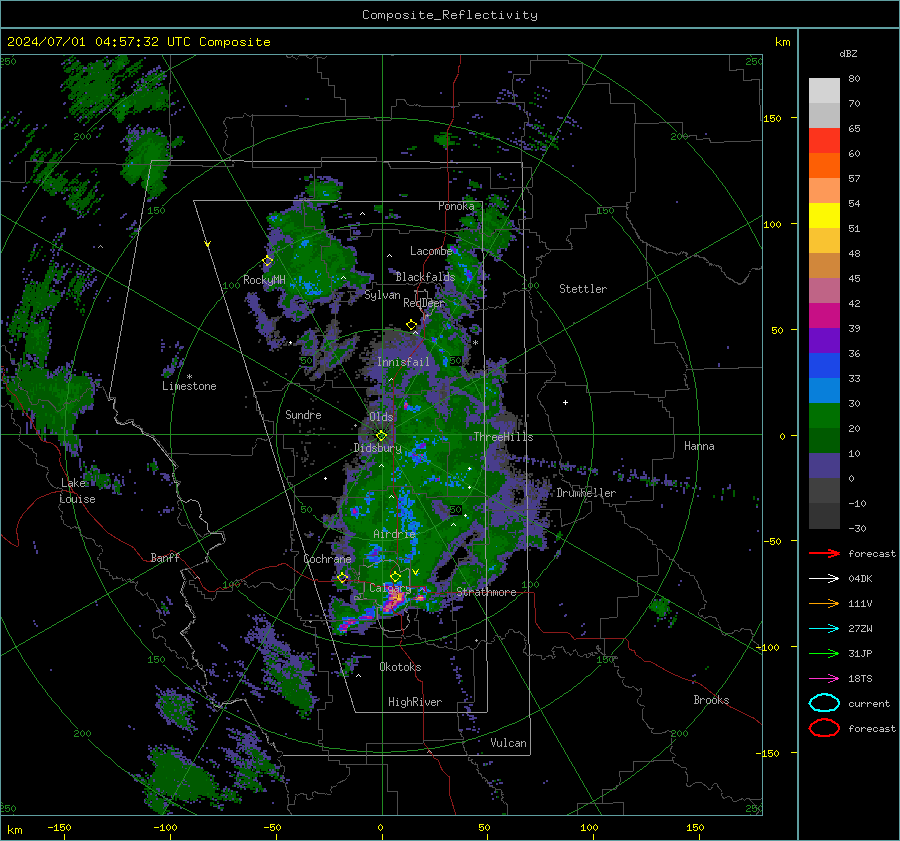Viewport: 900px width, 841px height.
Task: Click the yellow swatch in dBZ scale
Action: (x=824, y=215)
